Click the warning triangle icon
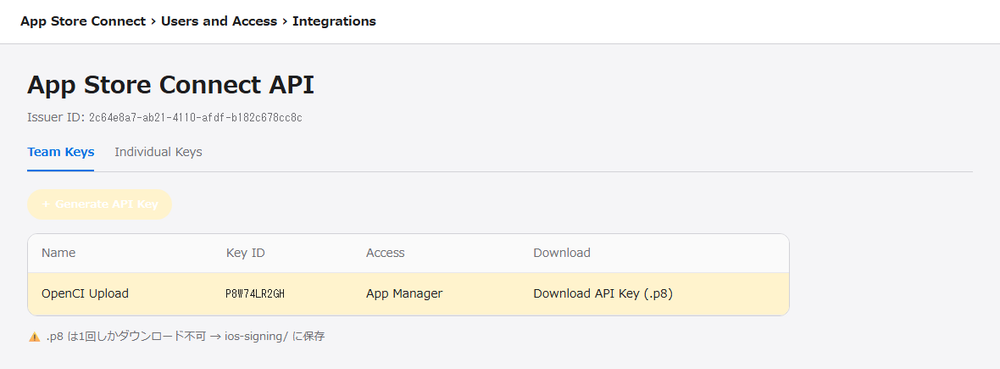This screenshot has width=1000, height=369. [34, 336]
